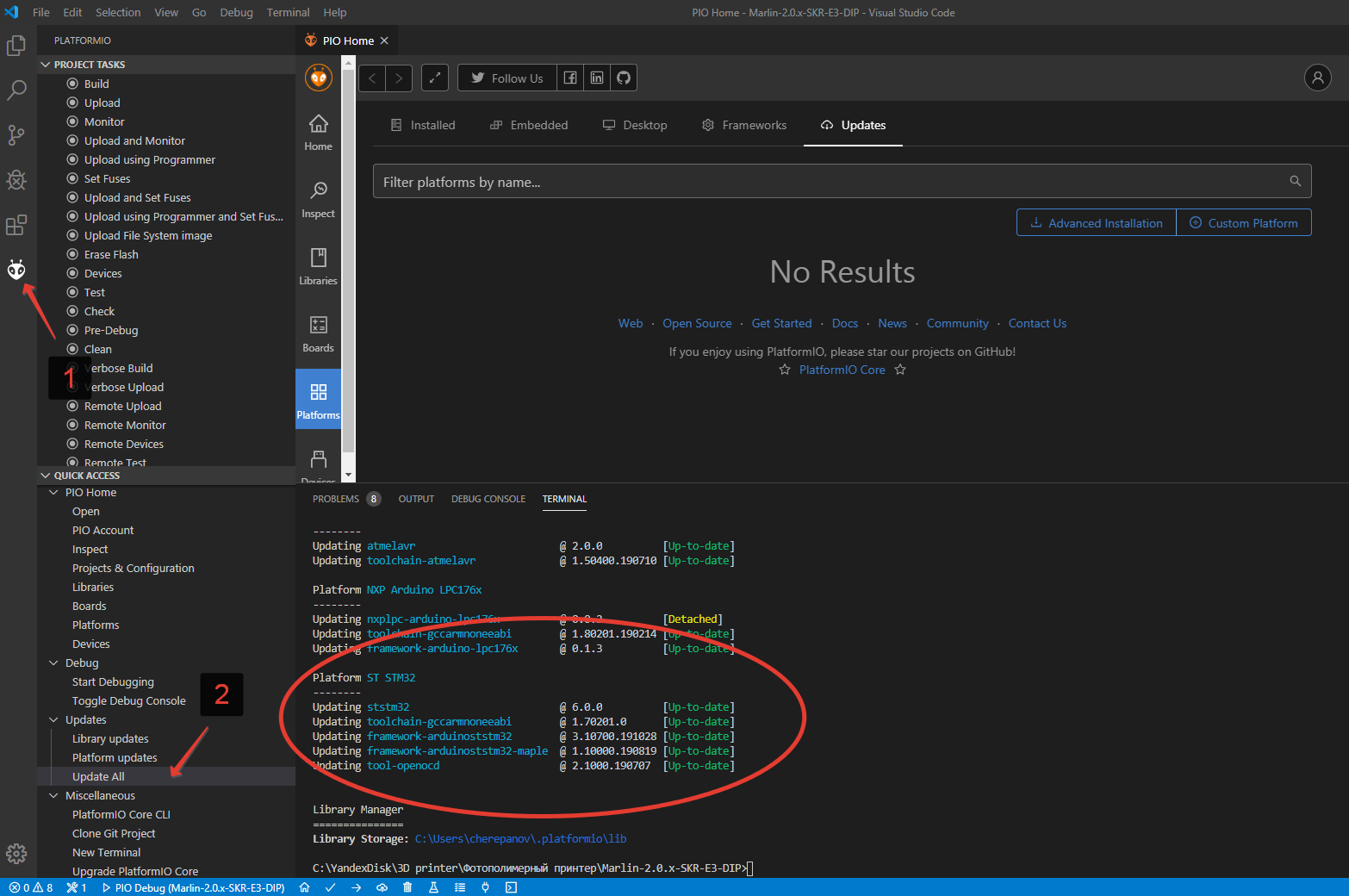The height and width of the screenshot is (896, 1349).
Task: Click the trash Clean icon in the status bar
Action: tap(407, 887)
